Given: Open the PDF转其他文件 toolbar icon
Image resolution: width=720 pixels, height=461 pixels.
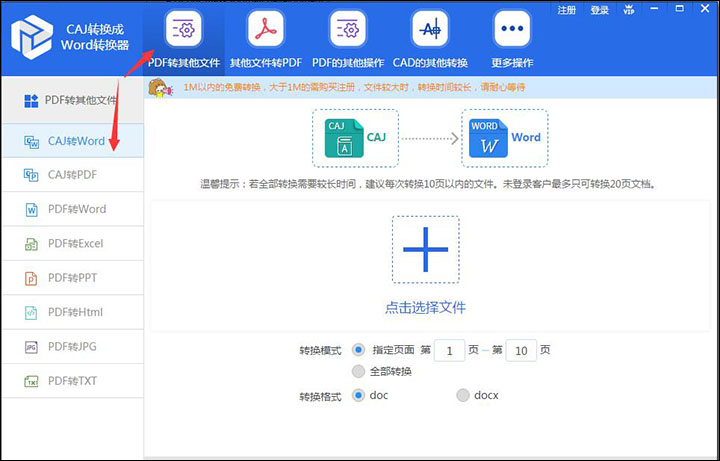Looking at the screenshot, I should click(183, 29).
